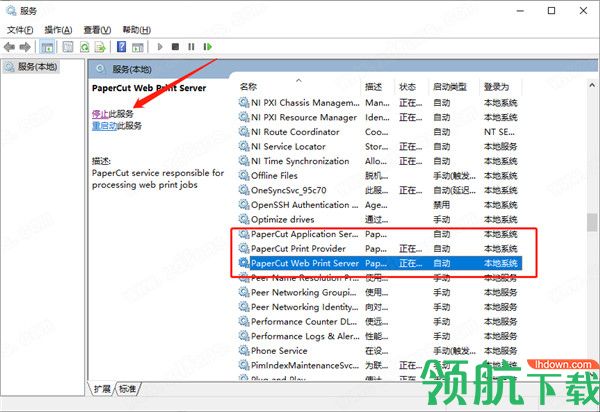The height and width of the screenshot is (412, 600).
Task: Select the Optimize drives service
Action: (x=379, y=219)
